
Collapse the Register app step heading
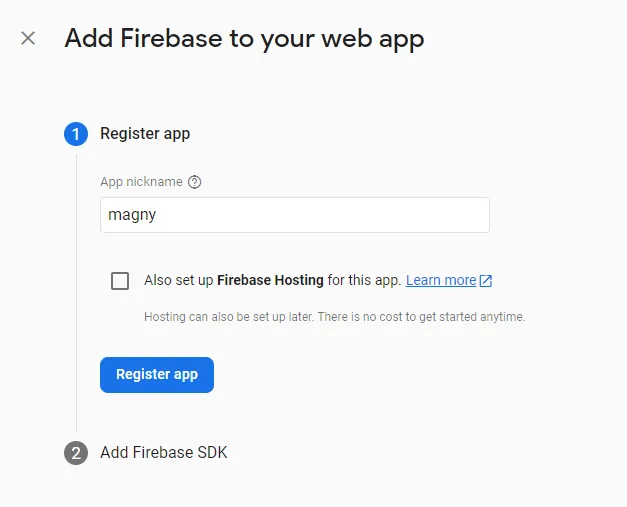pos(145,134)
